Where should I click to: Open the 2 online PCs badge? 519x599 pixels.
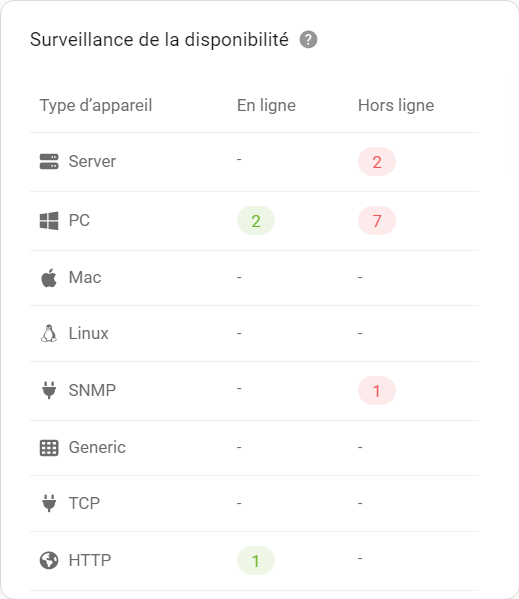[256, 220]
